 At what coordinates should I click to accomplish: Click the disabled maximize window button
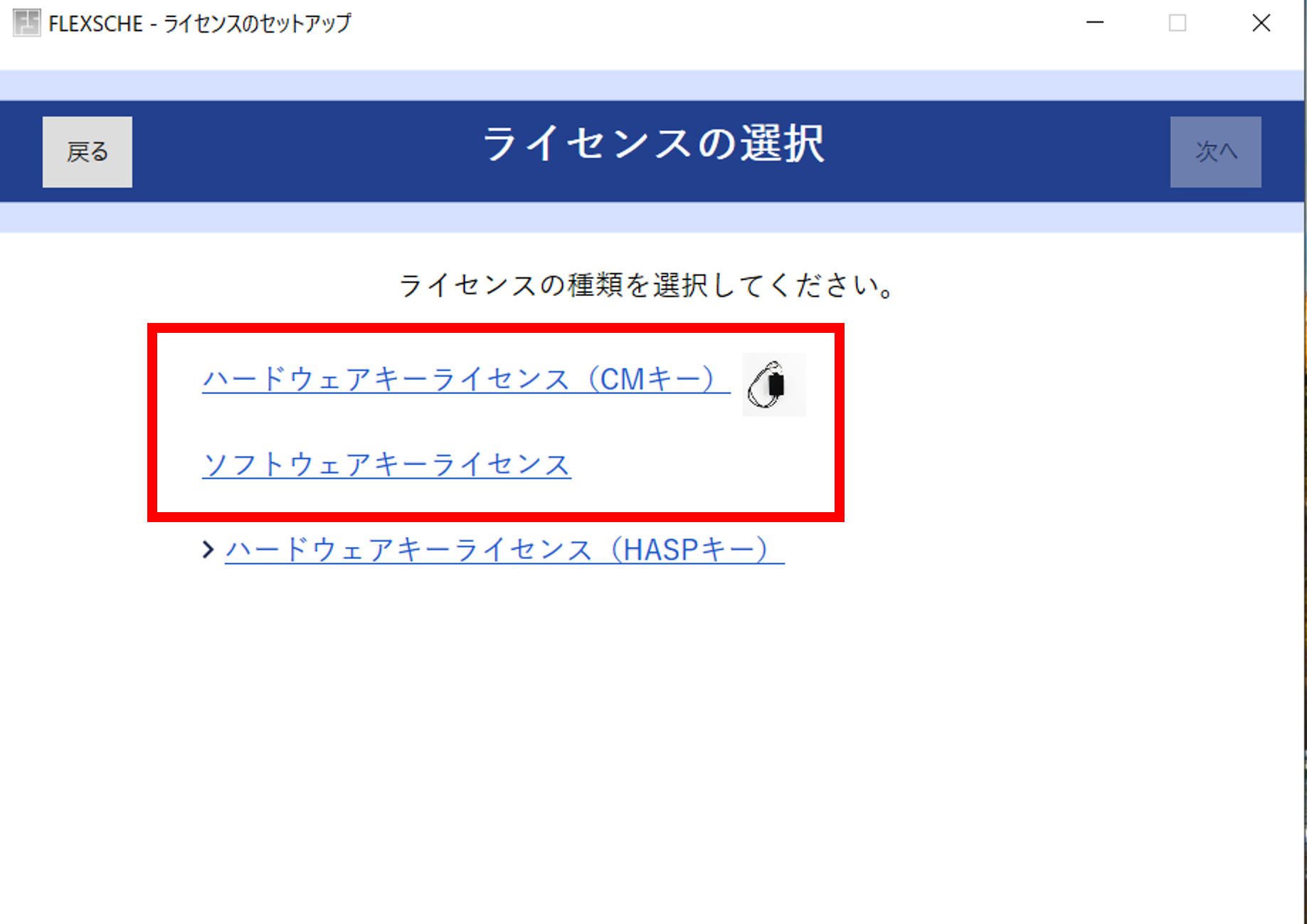click(x=1177, y=23)
